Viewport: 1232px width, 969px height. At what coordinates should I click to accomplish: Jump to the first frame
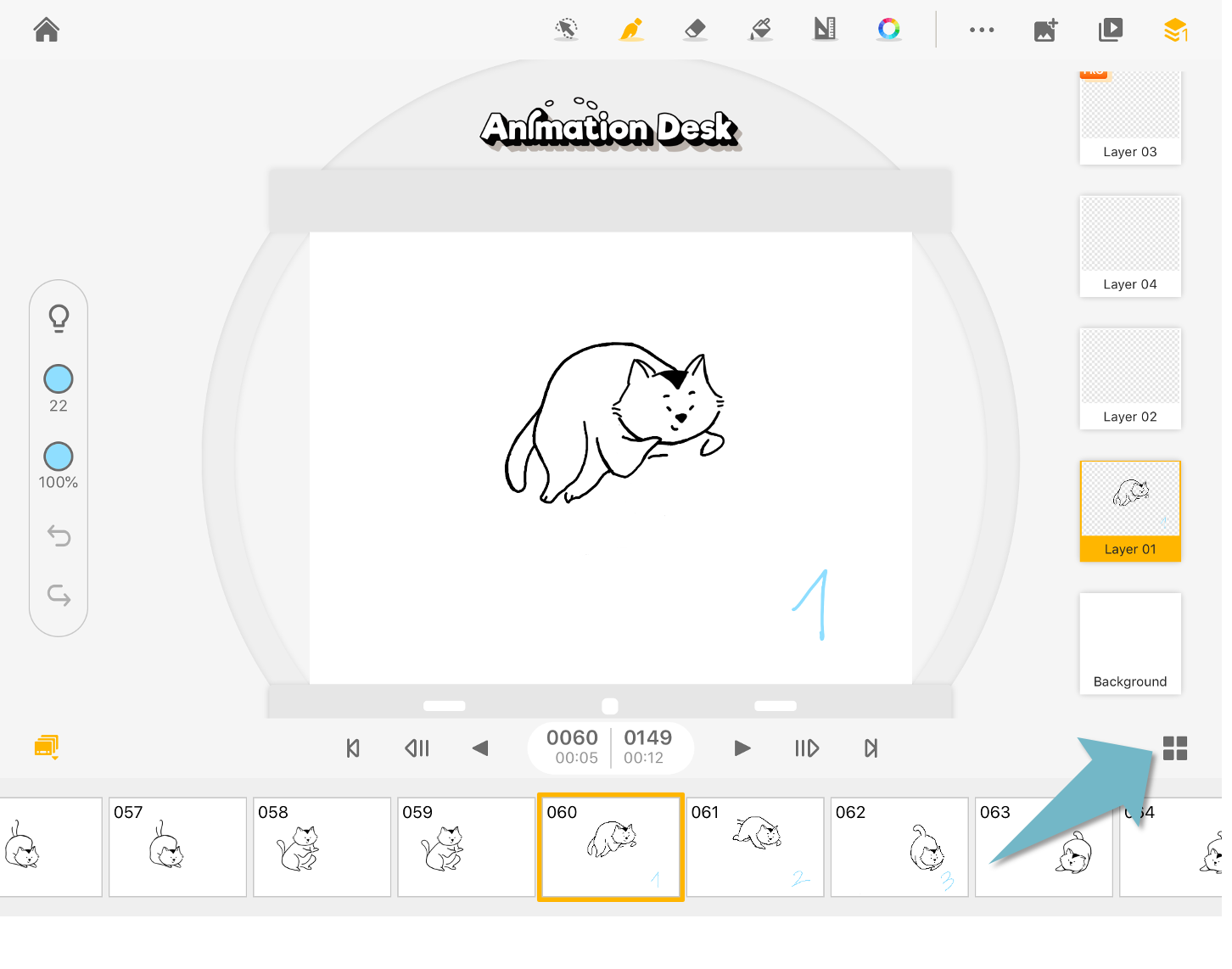353,748
